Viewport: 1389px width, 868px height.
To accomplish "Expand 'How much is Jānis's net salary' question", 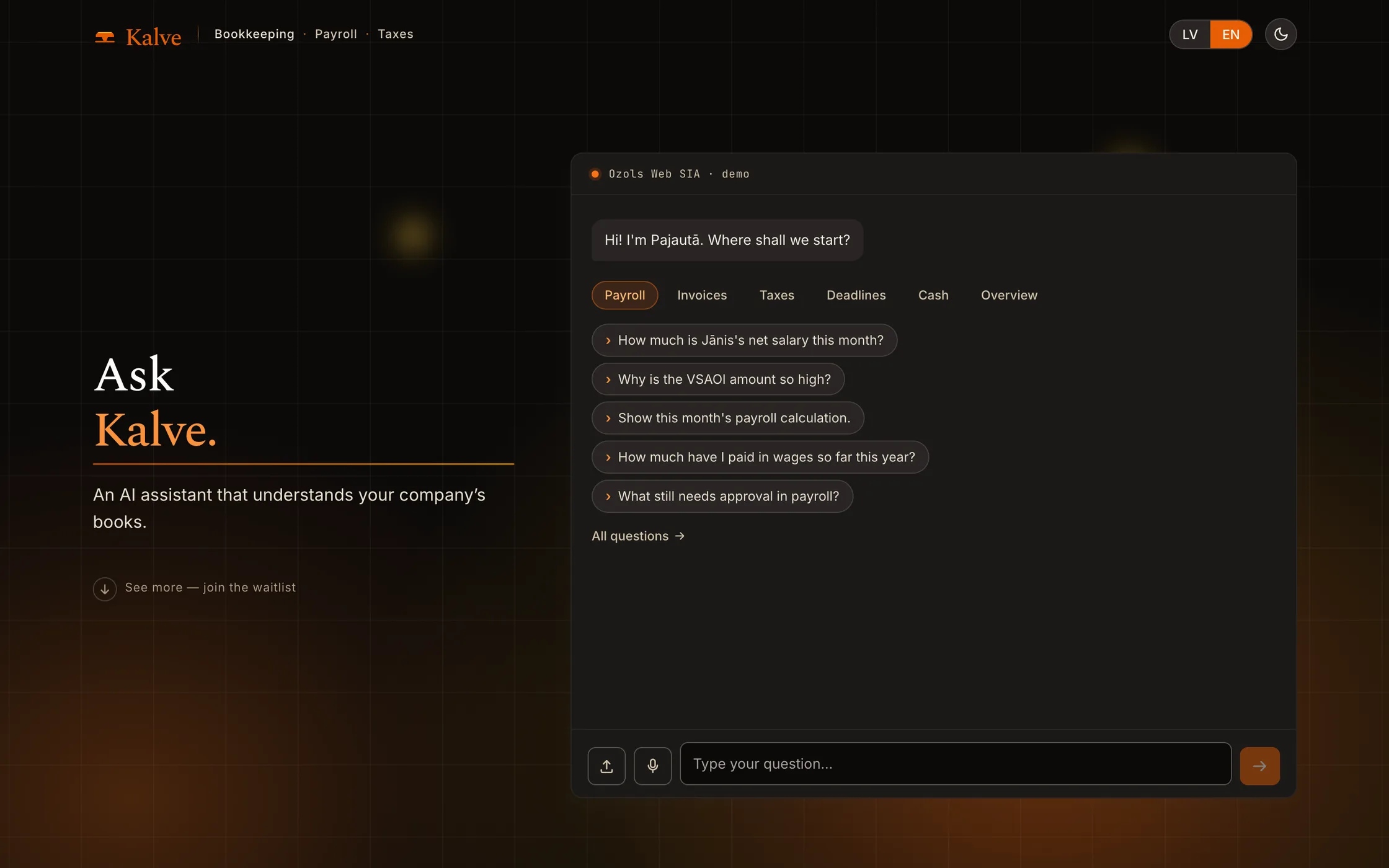I will click(x=744, y=340).
